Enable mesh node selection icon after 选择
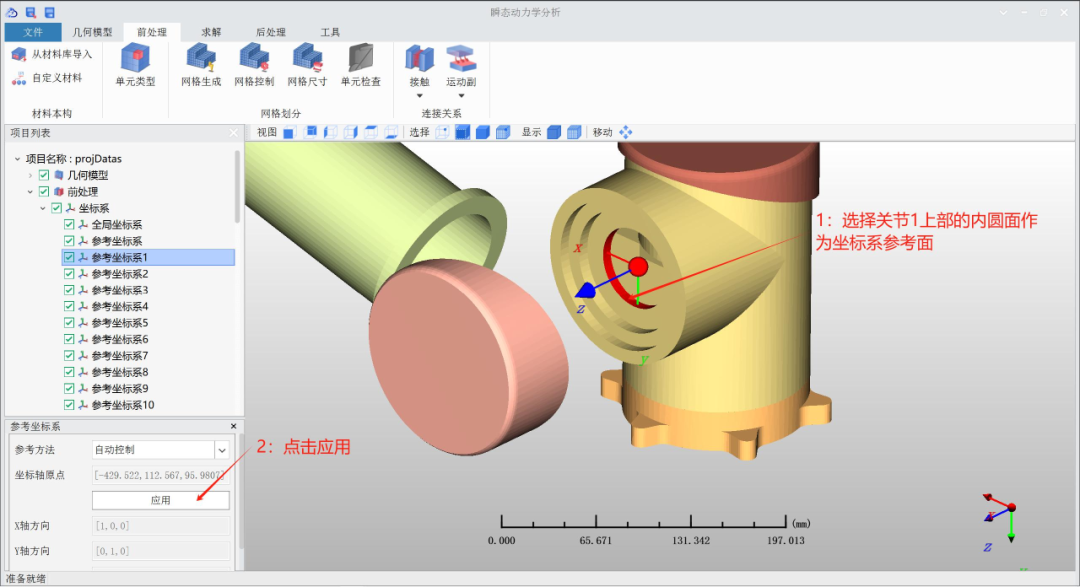Image resolution: width=1080 pixels, height=587 pixels. (503, 132)
